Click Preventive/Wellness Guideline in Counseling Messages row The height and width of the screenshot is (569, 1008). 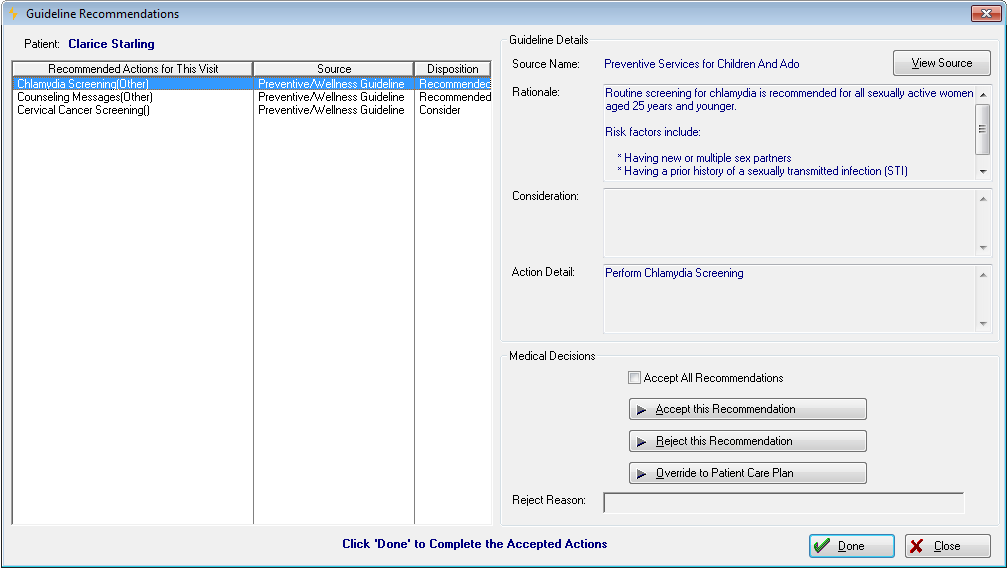coord(331,97)
